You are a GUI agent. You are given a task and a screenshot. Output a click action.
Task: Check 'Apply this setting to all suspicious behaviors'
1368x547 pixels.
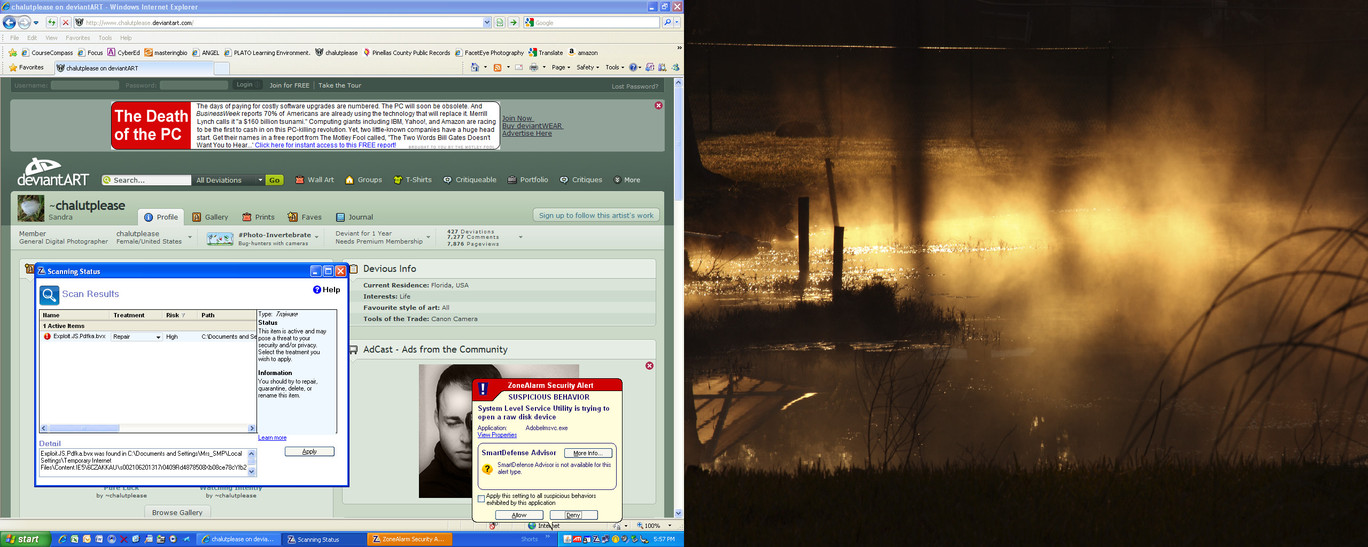pyautogui.click(x=481, y=498)
